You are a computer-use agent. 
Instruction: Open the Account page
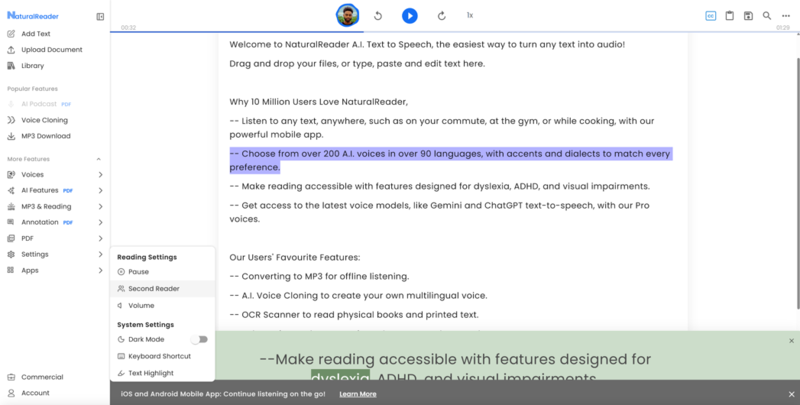coord(35,393)
